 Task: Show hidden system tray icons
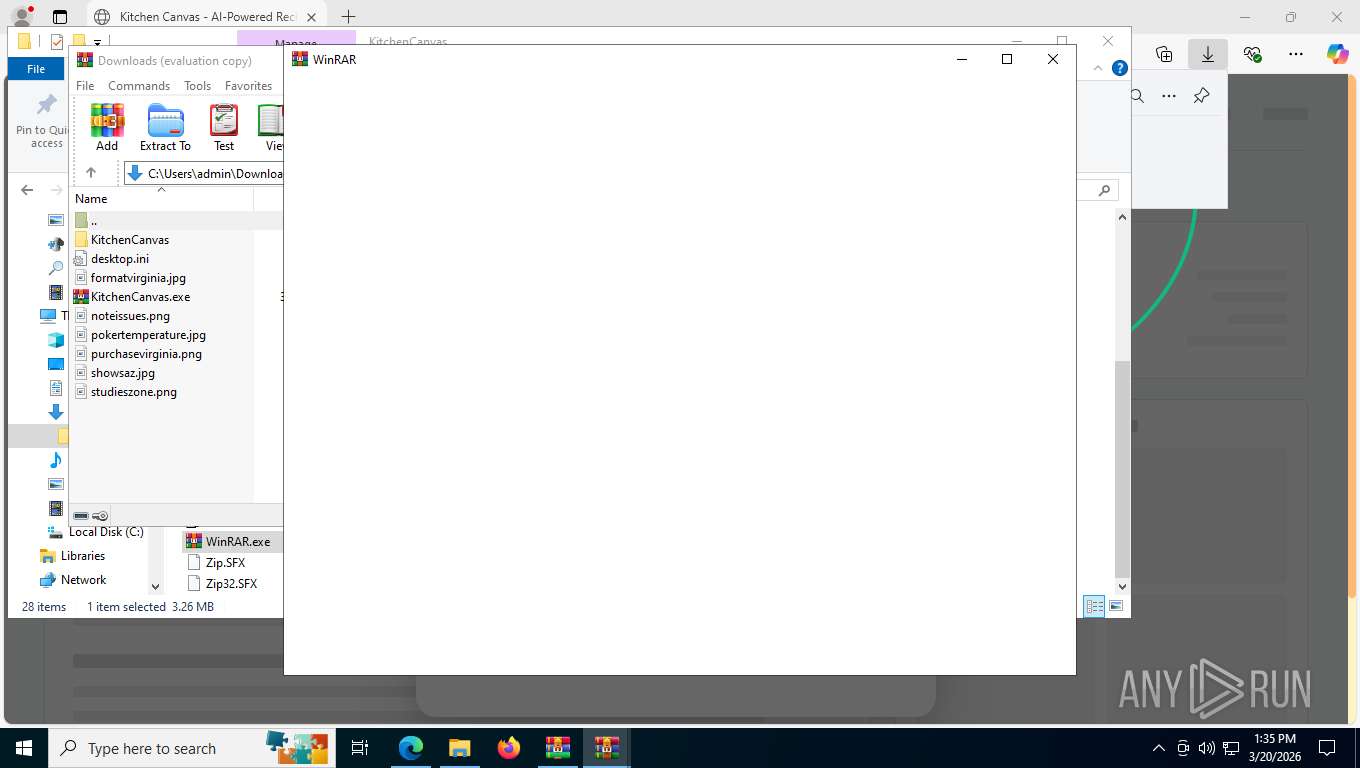click(1159, 748)
